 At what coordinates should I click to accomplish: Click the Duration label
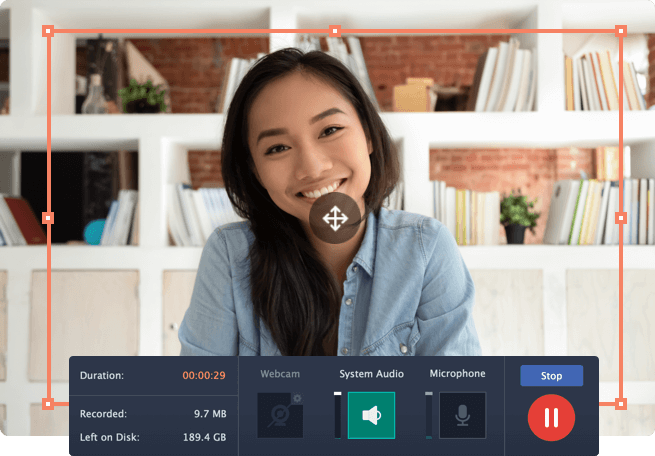pos(102,375)
